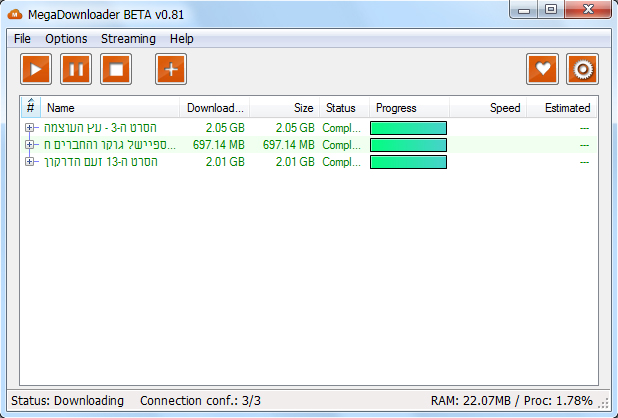The image size is (618, 418).
Task: Click the downloaded value 697.14 MB
Action: [219, 145]
